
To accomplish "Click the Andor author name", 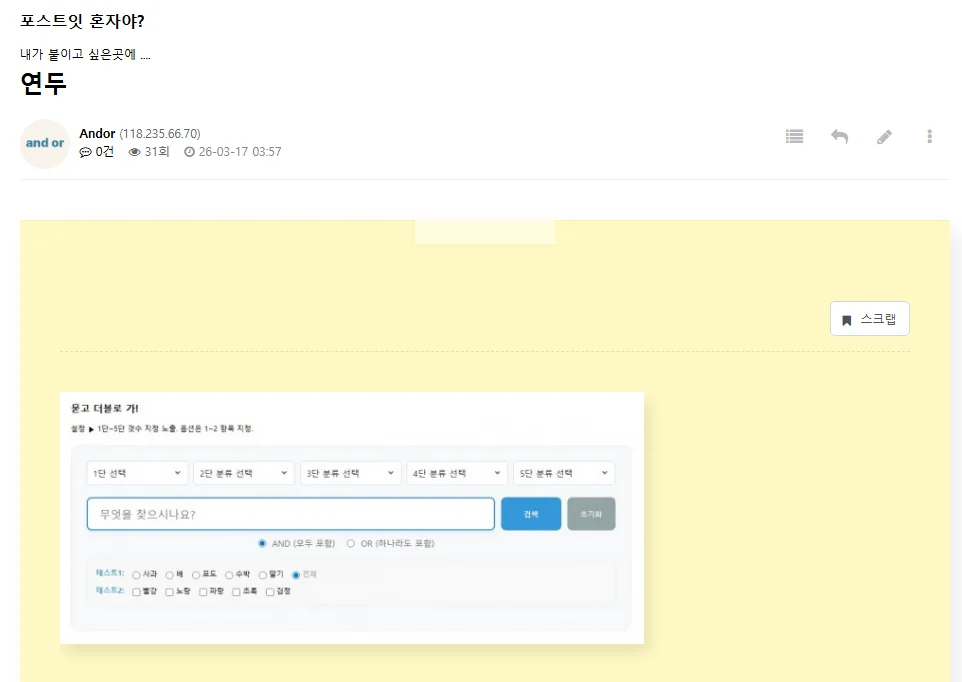I will (x=97, y=134).
